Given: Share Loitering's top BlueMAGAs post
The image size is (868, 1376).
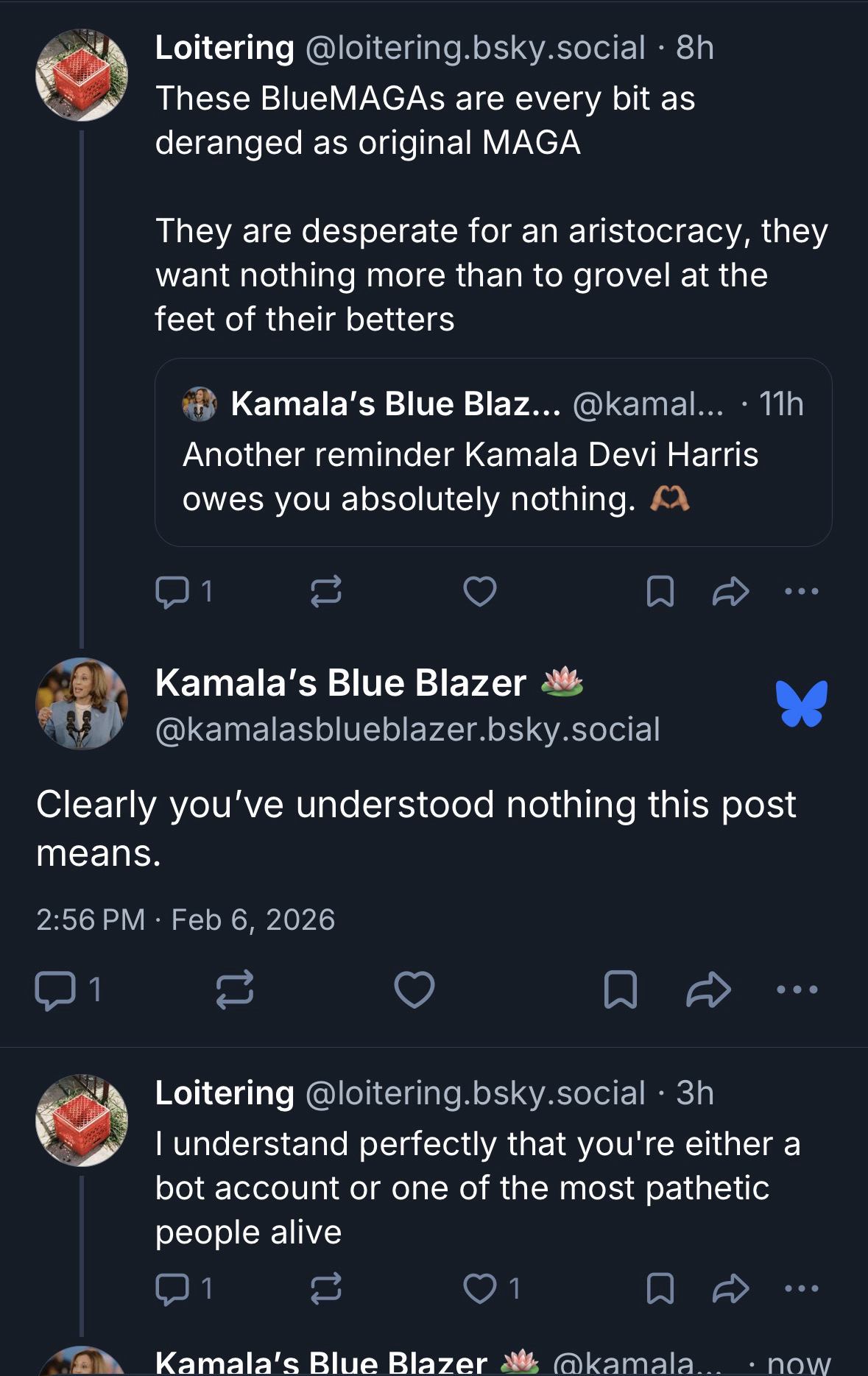Looking at the screenshot, I should coord(730,591).
